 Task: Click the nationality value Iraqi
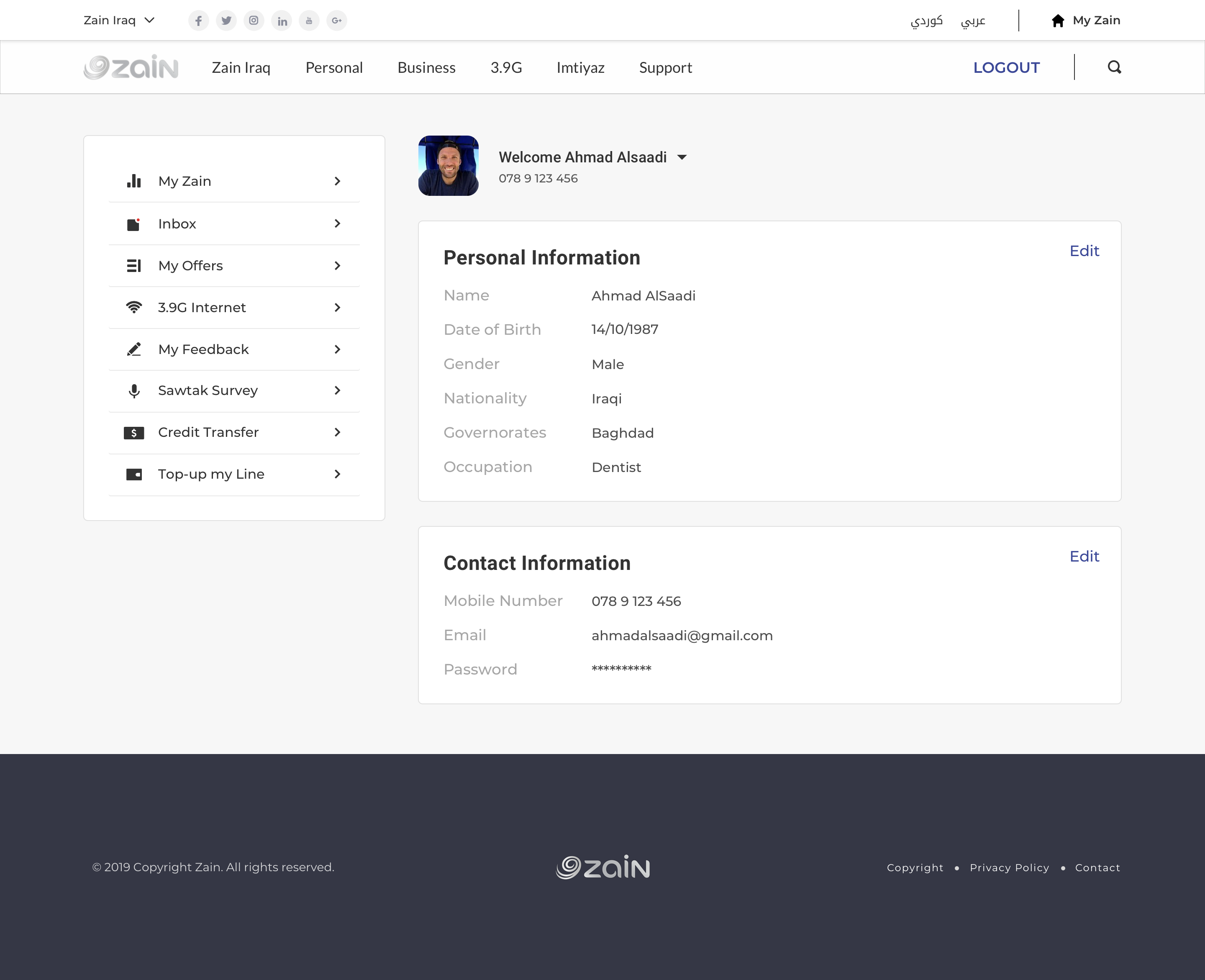607,399
